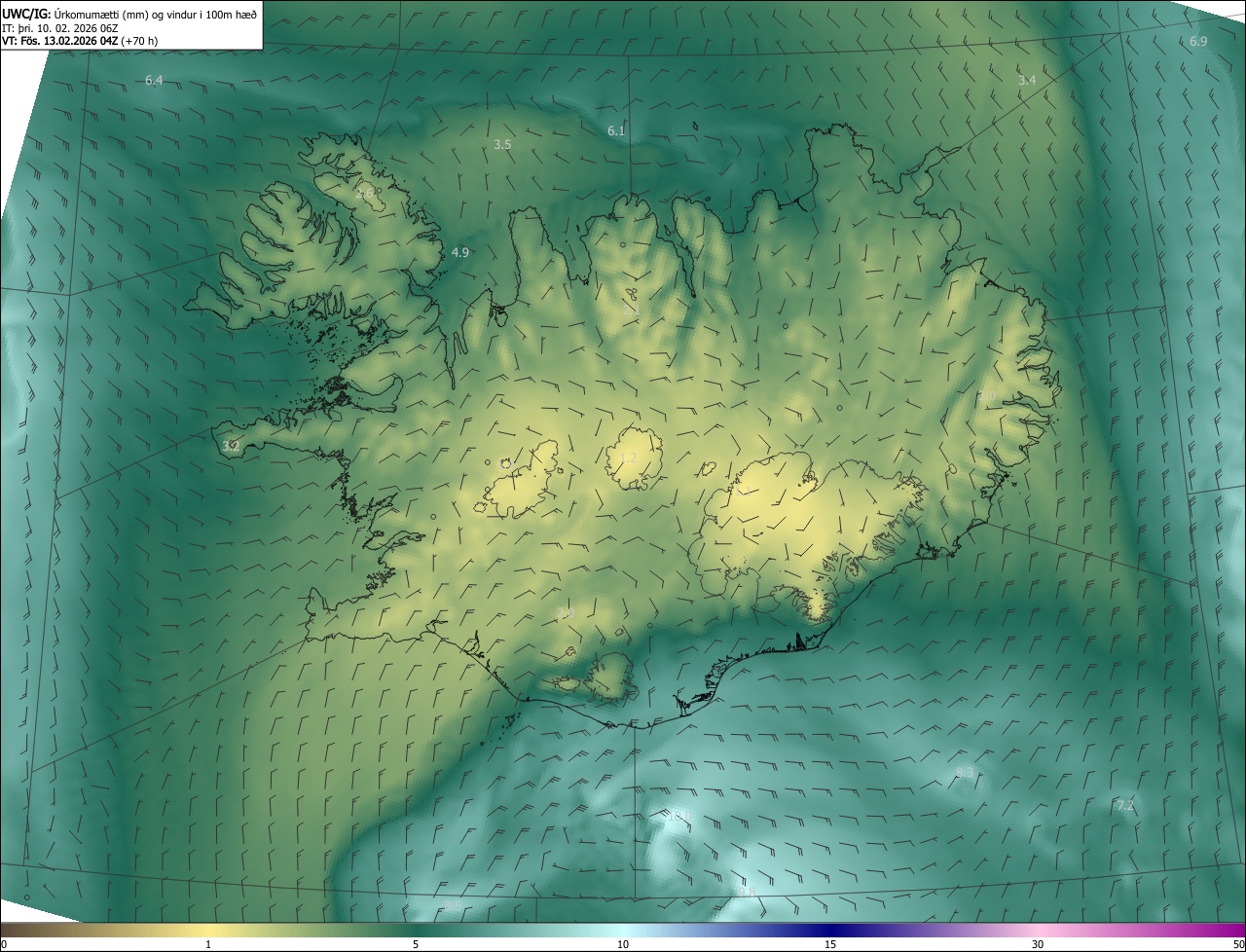
Task: Click the valid time 'VT: Fös. 13.02.2026 04Z'
Action: 60,41
